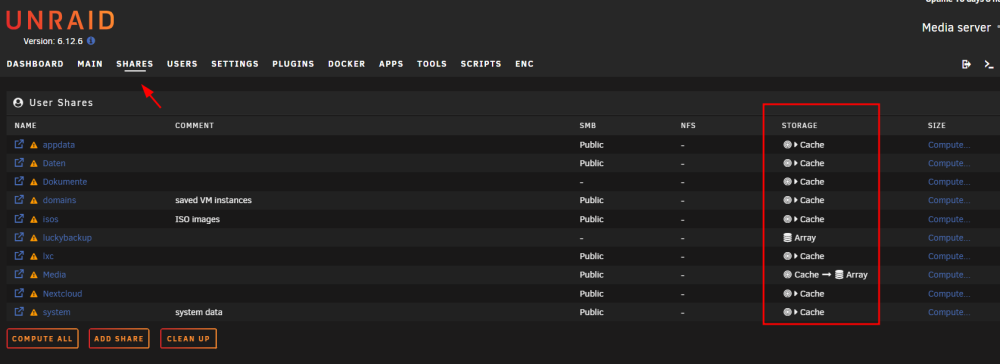Viewport: 1000px width, 364px height.
Task: Switch to the Dashboard tab
Action: [x=35, y=64]
